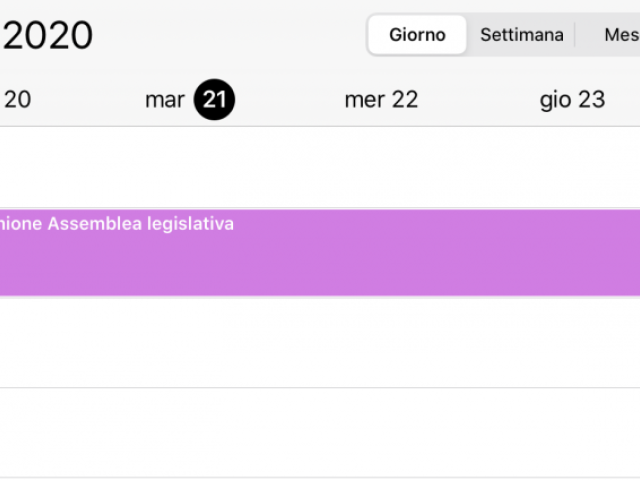The width and height of the screenshot is (640, 480).
Task: Click the 2020 year heading
Action: pos(47,36)
